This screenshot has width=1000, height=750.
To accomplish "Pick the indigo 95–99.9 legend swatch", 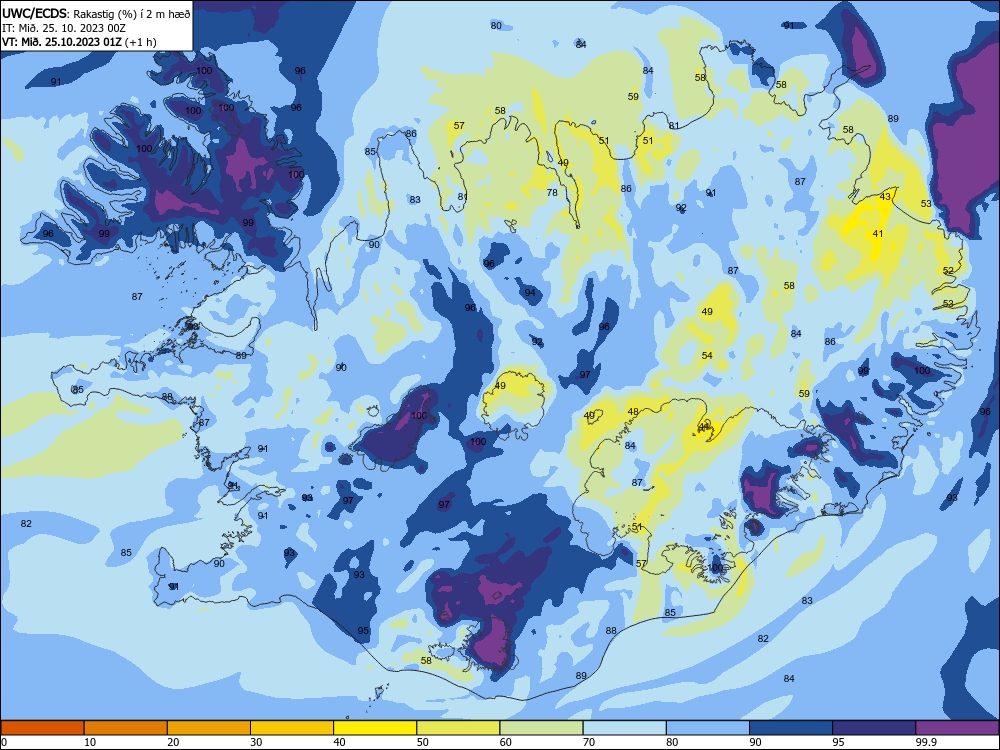I will 874,728.
